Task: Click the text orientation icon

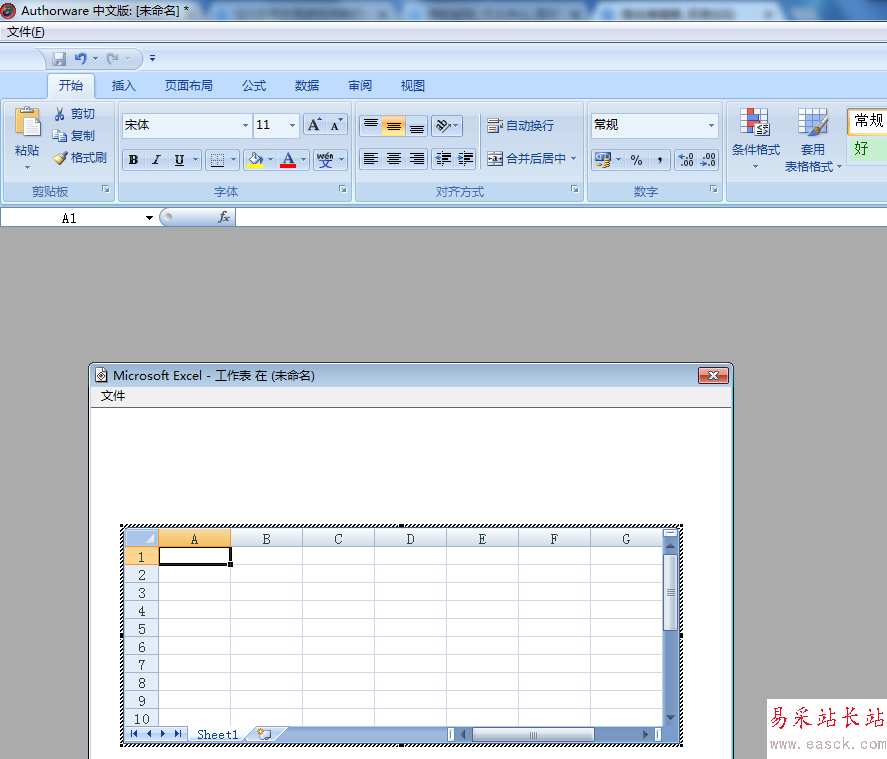Action: tap(443, 125)
